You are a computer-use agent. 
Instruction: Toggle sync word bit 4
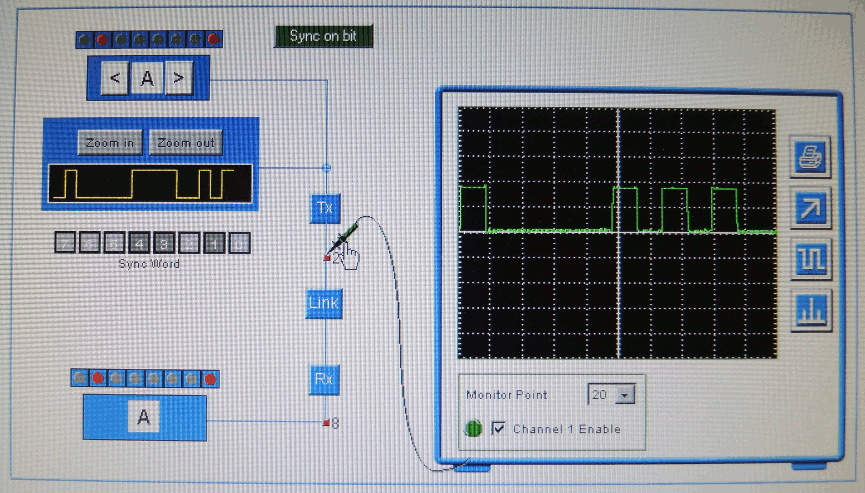[139, 243]
